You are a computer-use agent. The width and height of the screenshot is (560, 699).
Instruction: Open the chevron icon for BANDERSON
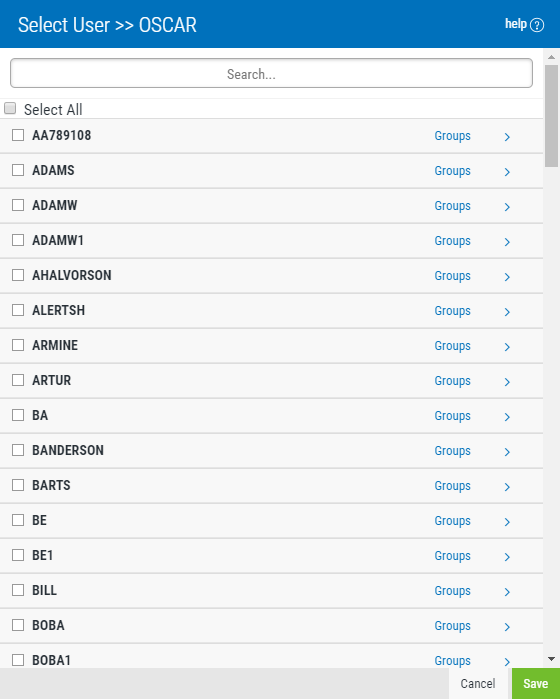pos(507,452)
